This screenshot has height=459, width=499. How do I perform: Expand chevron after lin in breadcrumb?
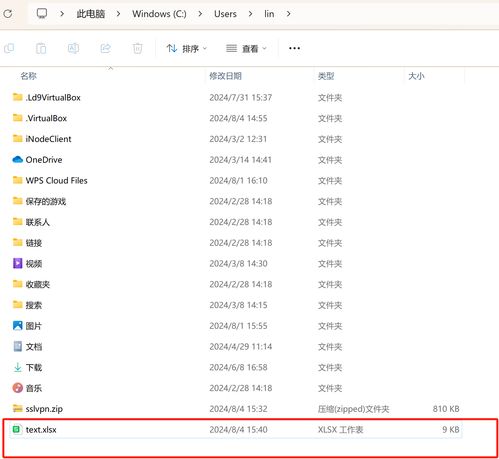click(x=288, y=14)
